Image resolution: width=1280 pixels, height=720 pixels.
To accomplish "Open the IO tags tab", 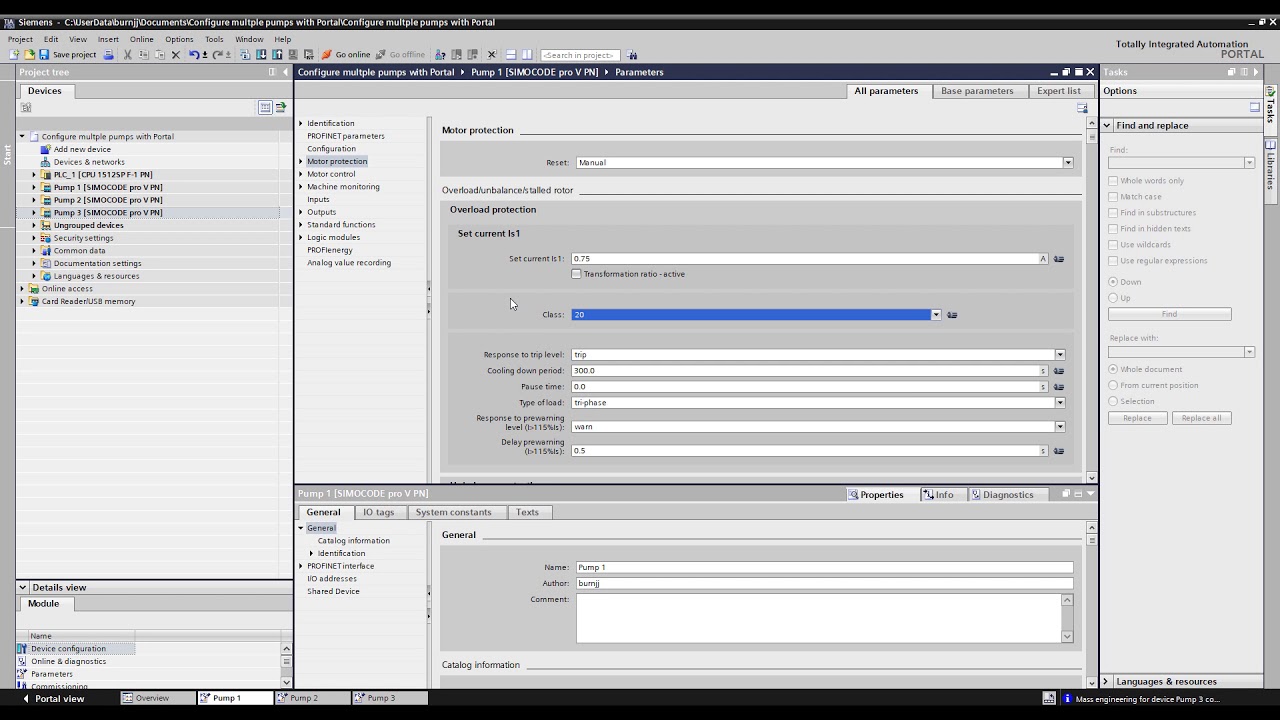I will (x=378, y=512).
